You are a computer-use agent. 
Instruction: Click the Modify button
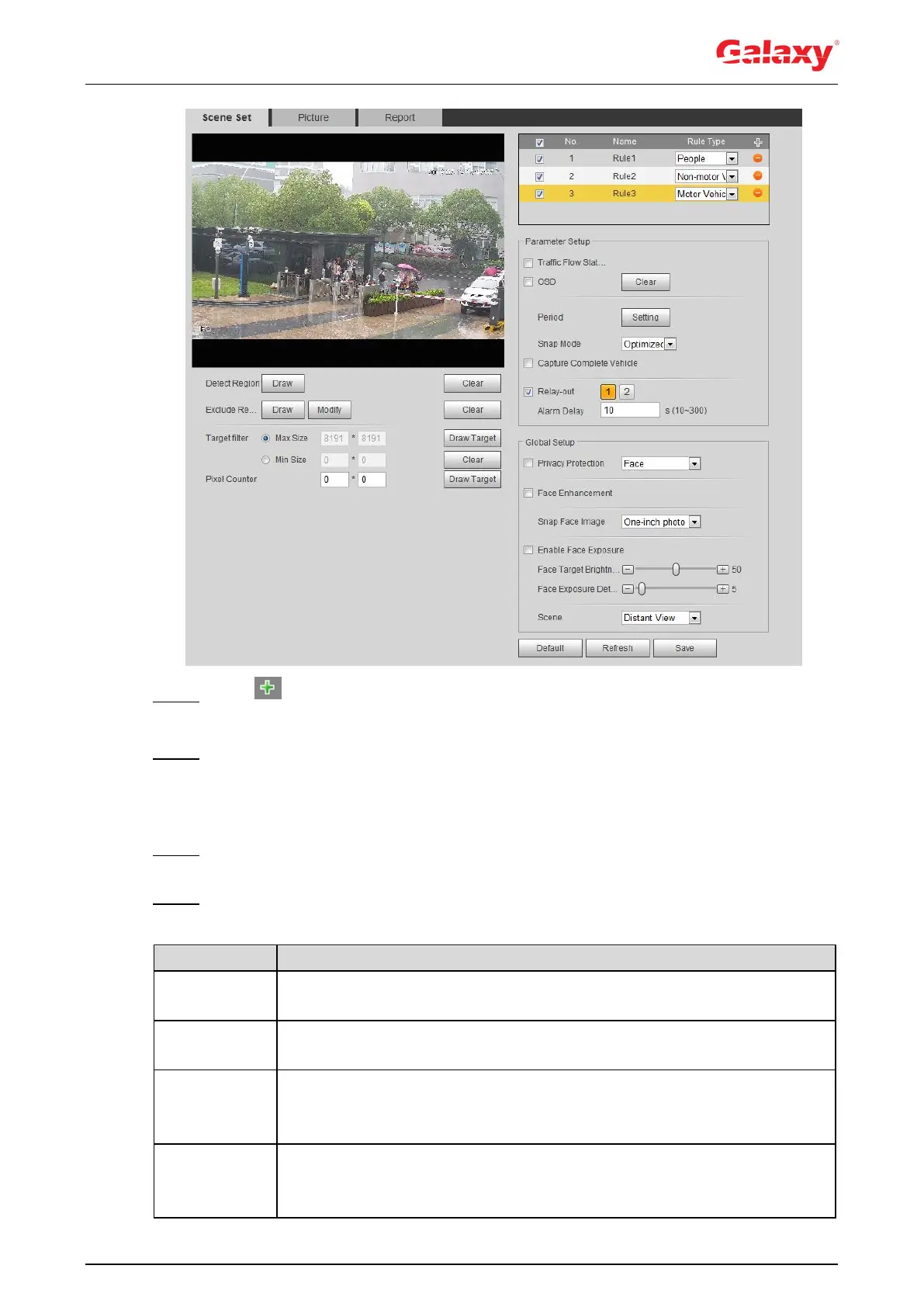click(329, 410)
